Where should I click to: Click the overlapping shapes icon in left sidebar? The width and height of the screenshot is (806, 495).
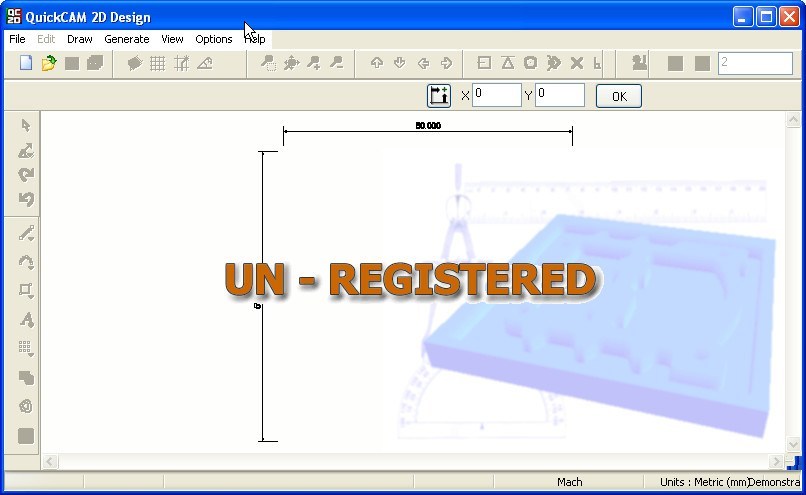(x=26, y=378)
